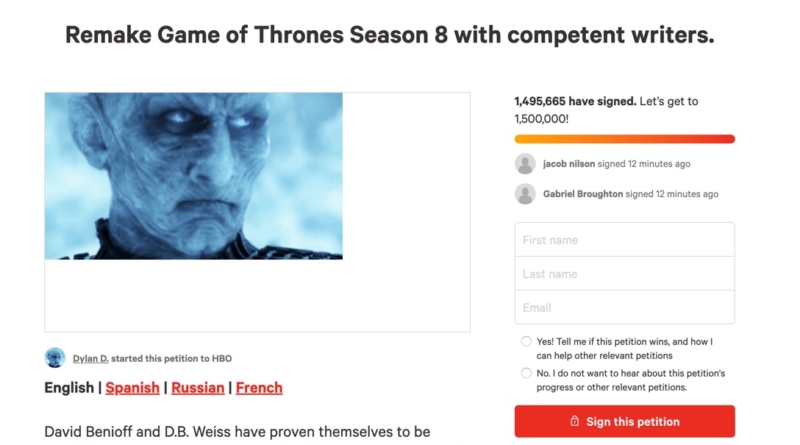Image resolution: width=800 pixels, height=445 pixels.
Task: Click the Gabriel Broughton signer name
Action: coord(581,194)
